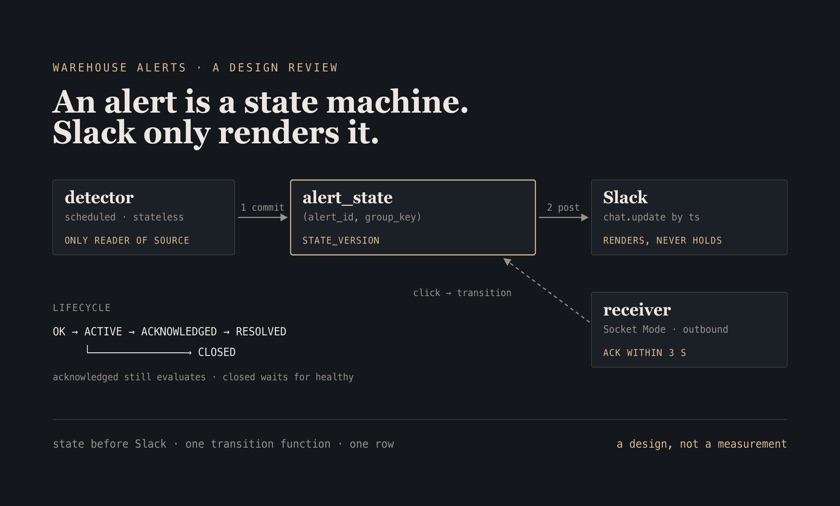
Task: Click the '1 commit' arrow label
Action: click(x=262, y=207)
